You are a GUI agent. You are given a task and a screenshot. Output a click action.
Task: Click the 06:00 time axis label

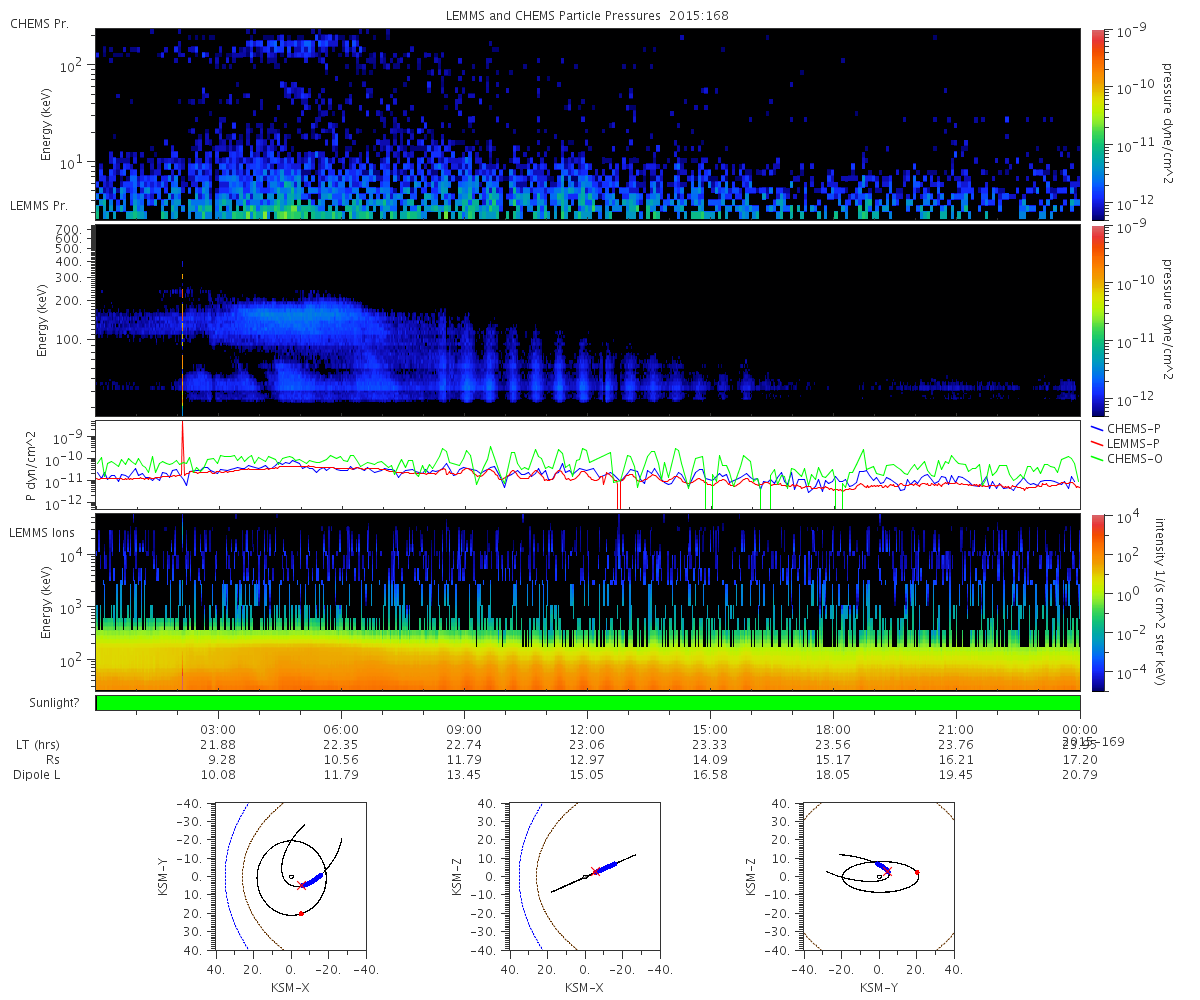(x=342, y=730)
